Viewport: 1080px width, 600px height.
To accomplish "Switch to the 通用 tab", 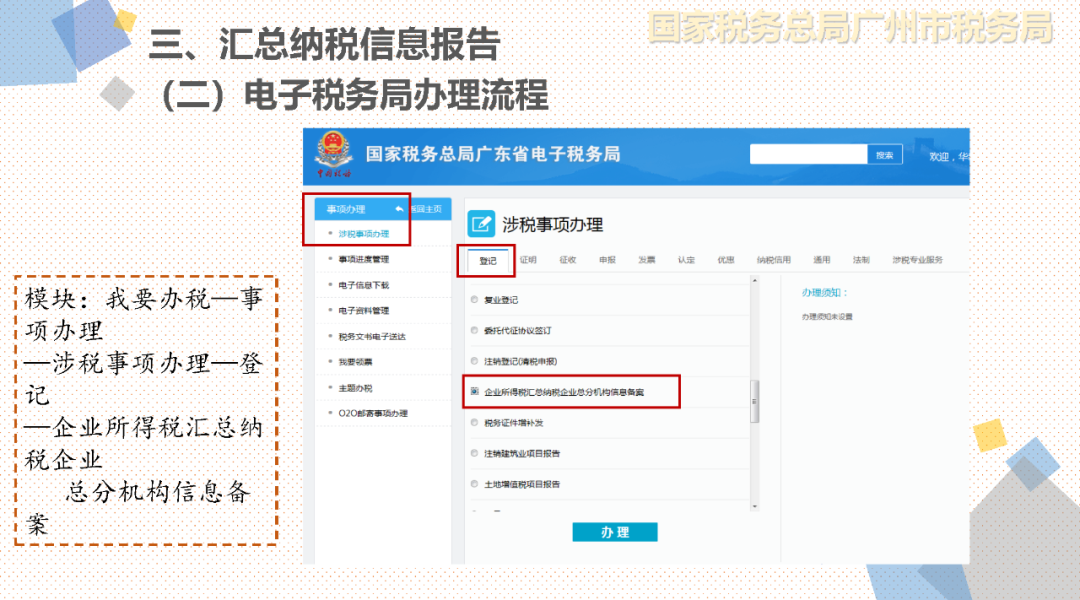I will click(x=822, y=260).
